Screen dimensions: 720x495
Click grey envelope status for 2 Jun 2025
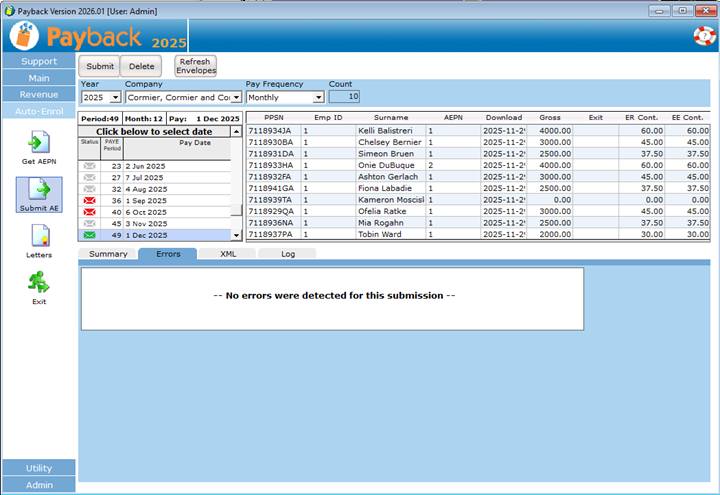click(x=90, y=166)
